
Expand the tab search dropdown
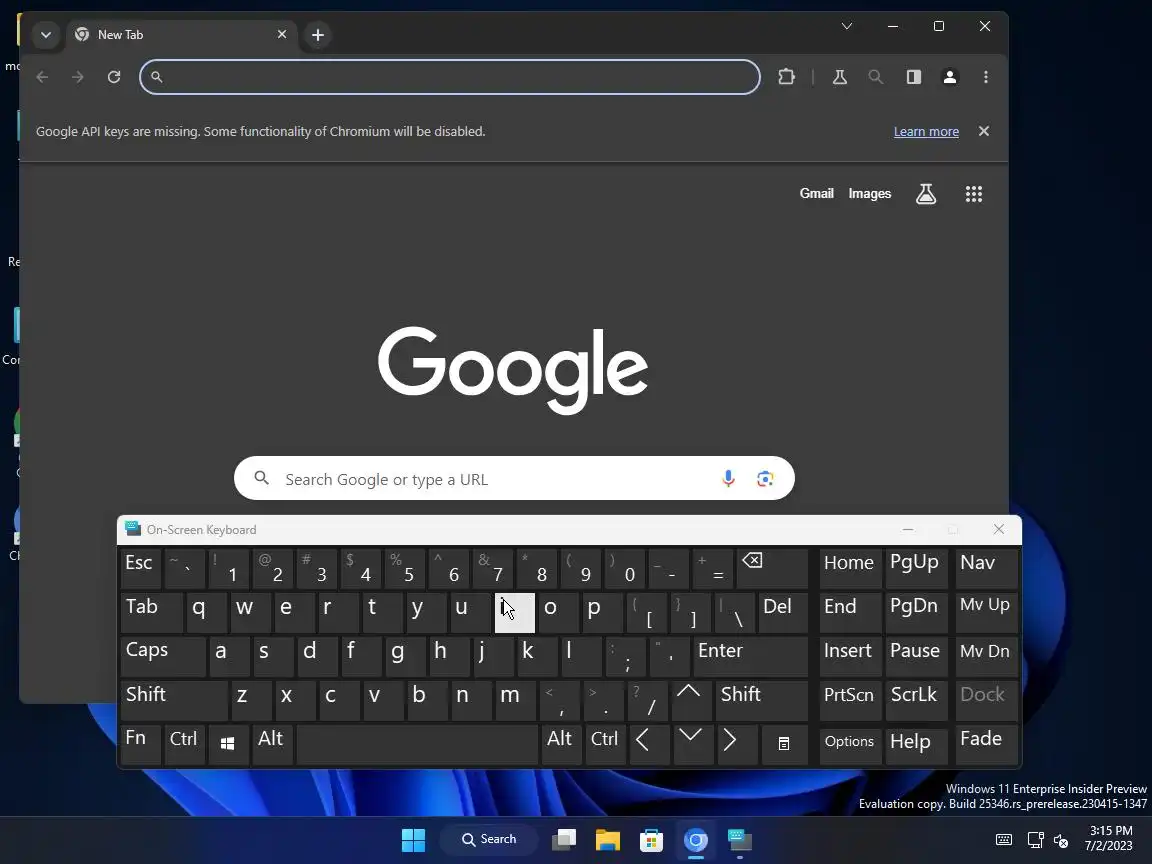click(x=46, y=35)
